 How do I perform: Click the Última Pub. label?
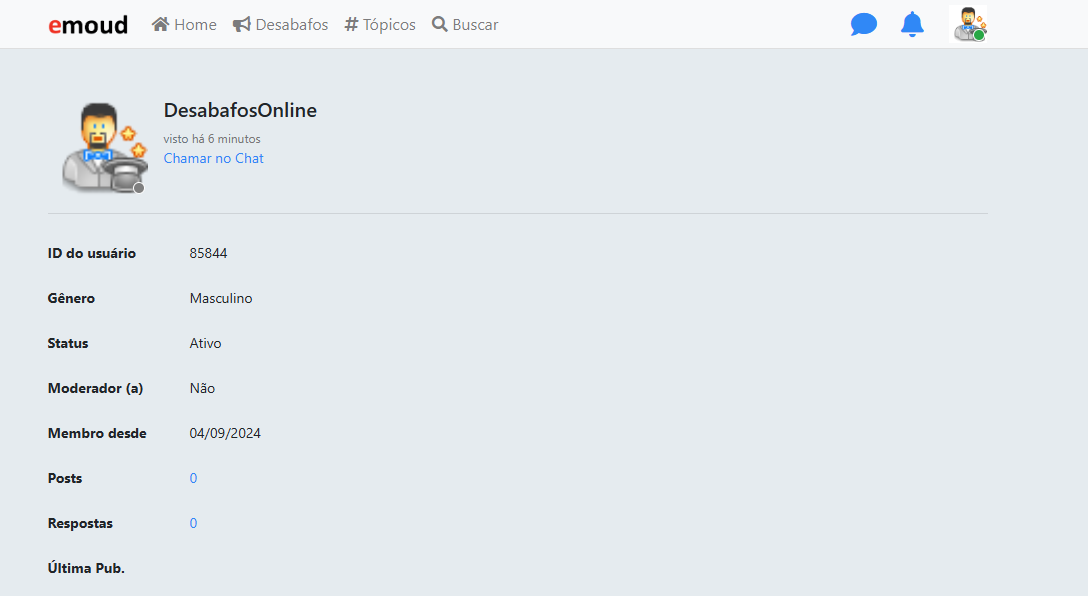pos(86,568)
